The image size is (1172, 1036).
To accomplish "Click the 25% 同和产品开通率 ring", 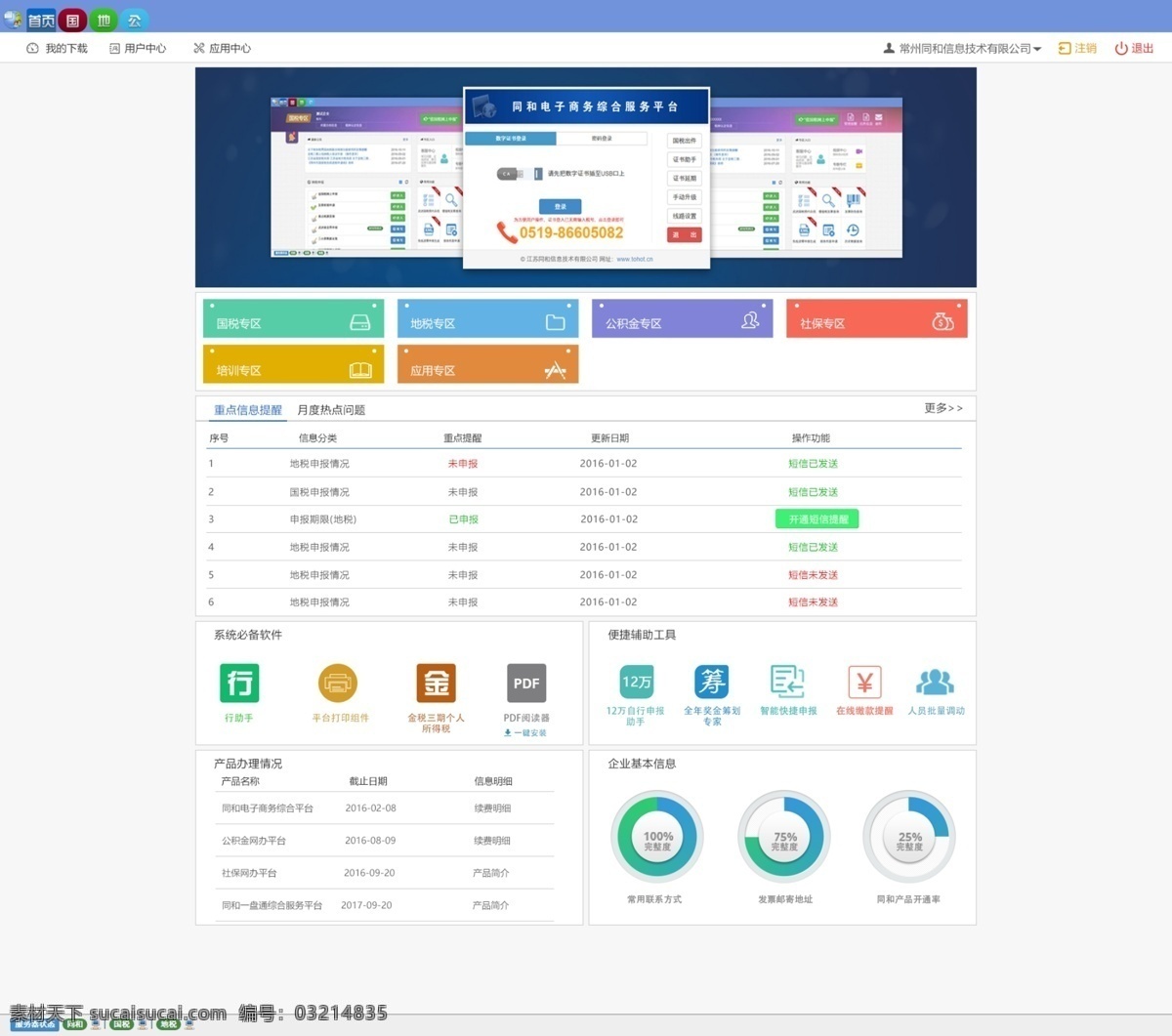I will (909, 837).
